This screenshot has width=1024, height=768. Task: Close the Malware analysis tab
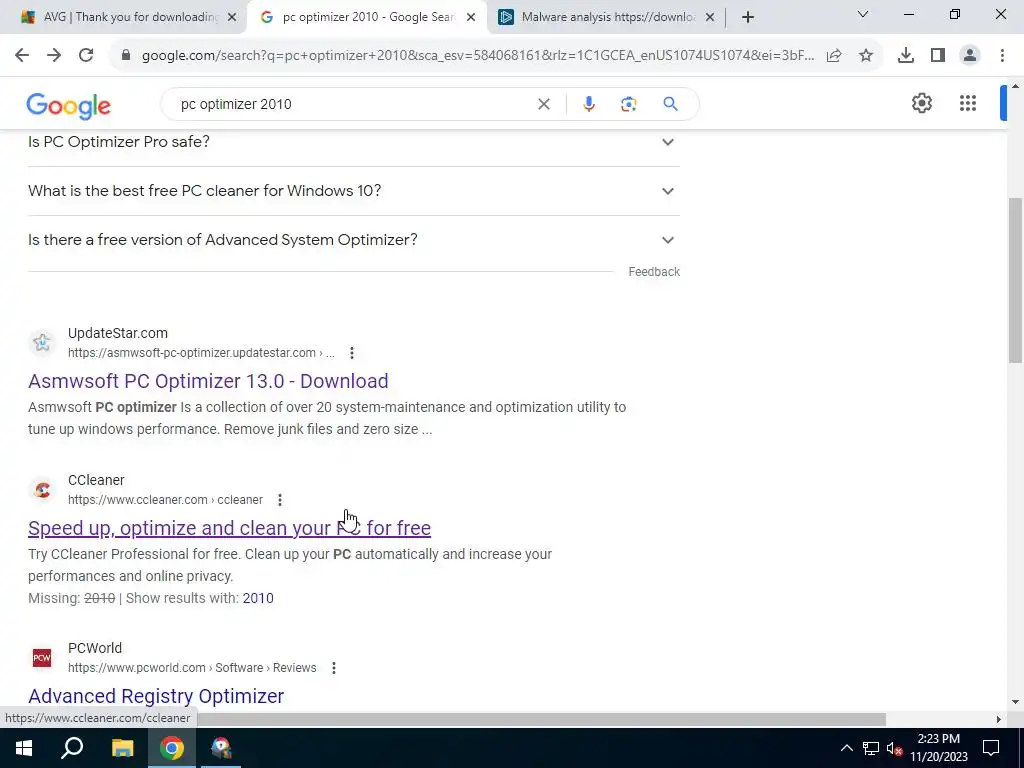click(710, 17)
